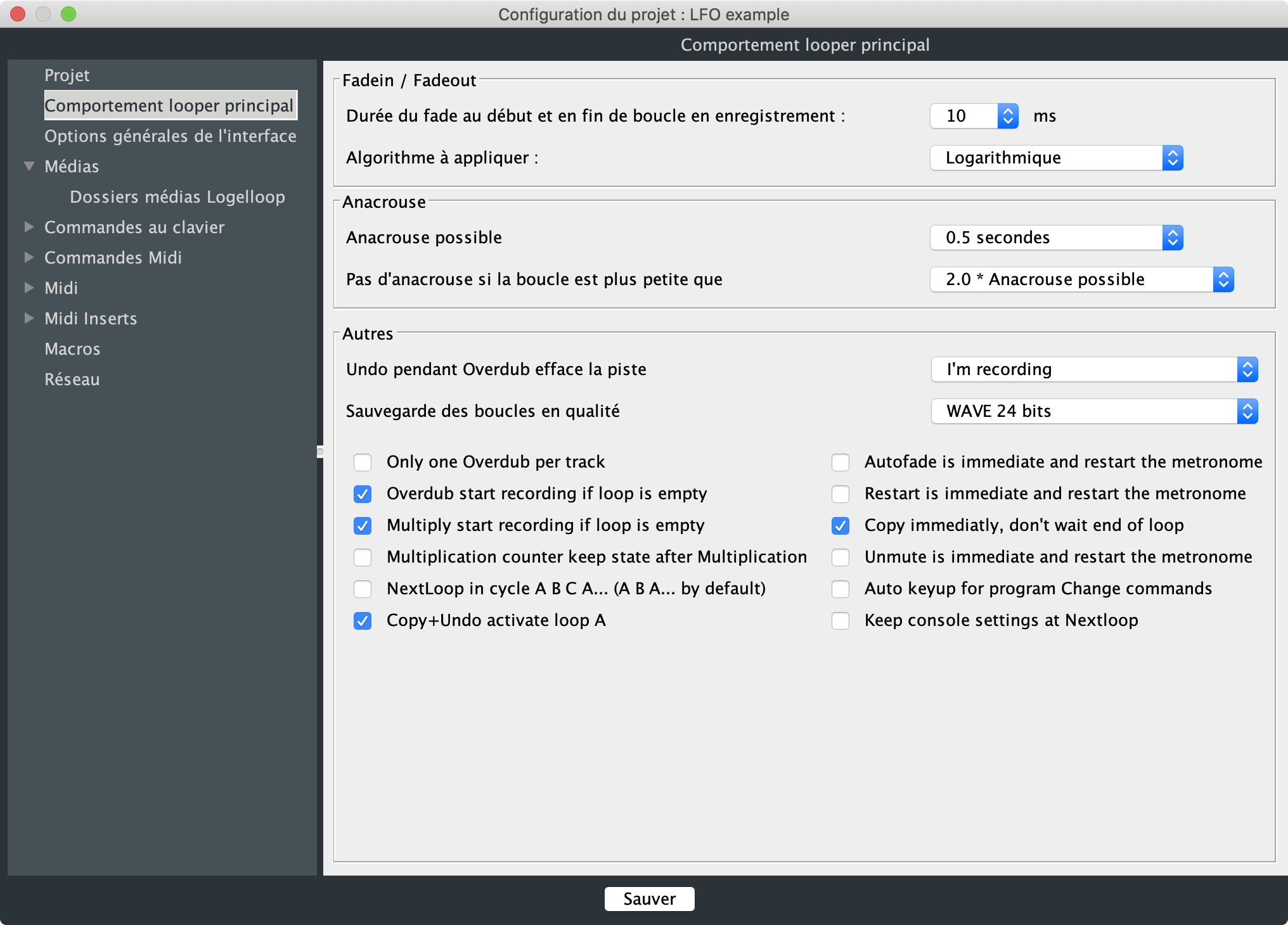Open the 2.0 * Anacrouse possible dropdown
Viewport: 1288px width, 925px height.
click(x=1082, y=279)
